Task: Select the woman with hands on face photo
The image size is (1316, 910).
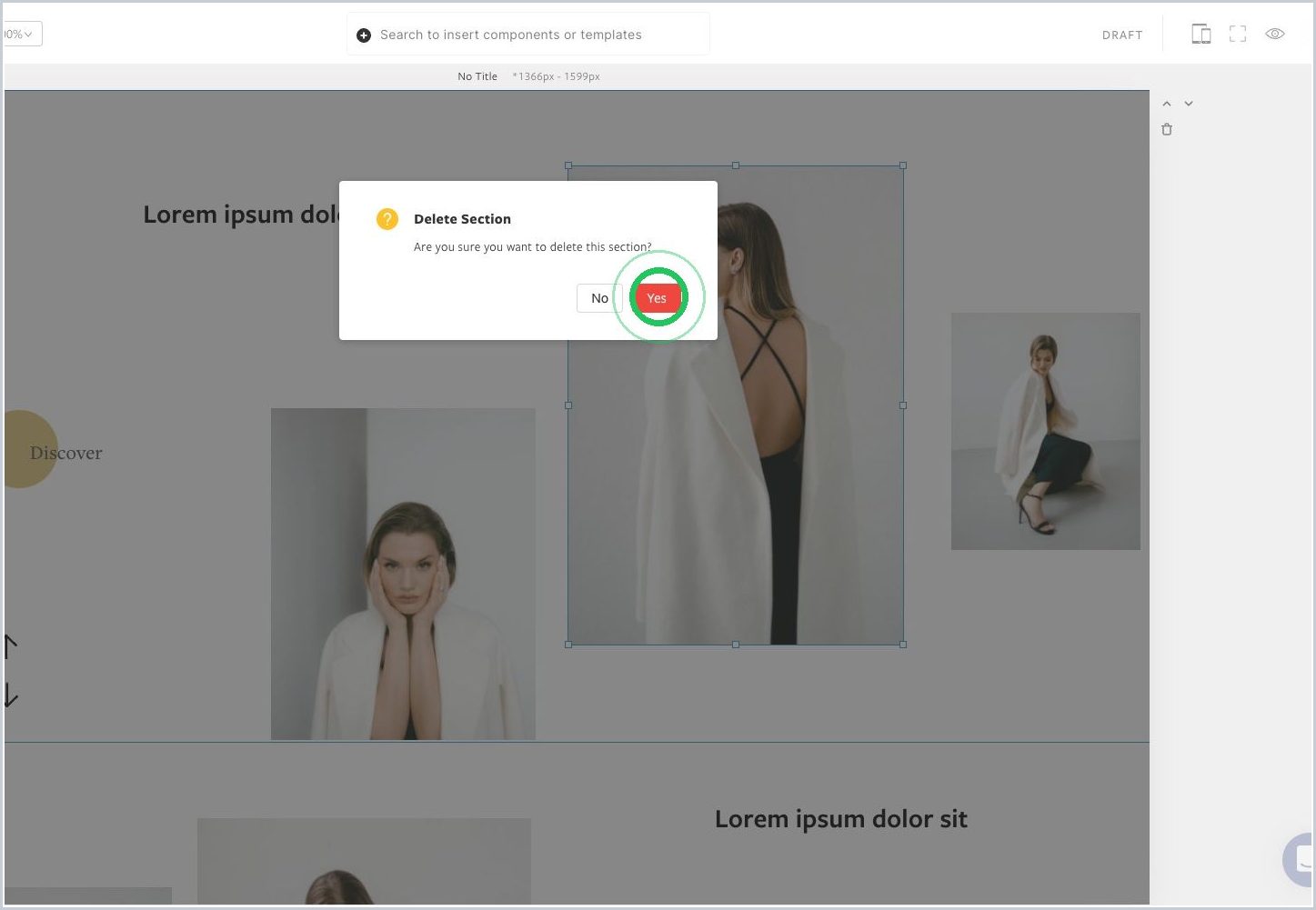Action: point(403,574)
